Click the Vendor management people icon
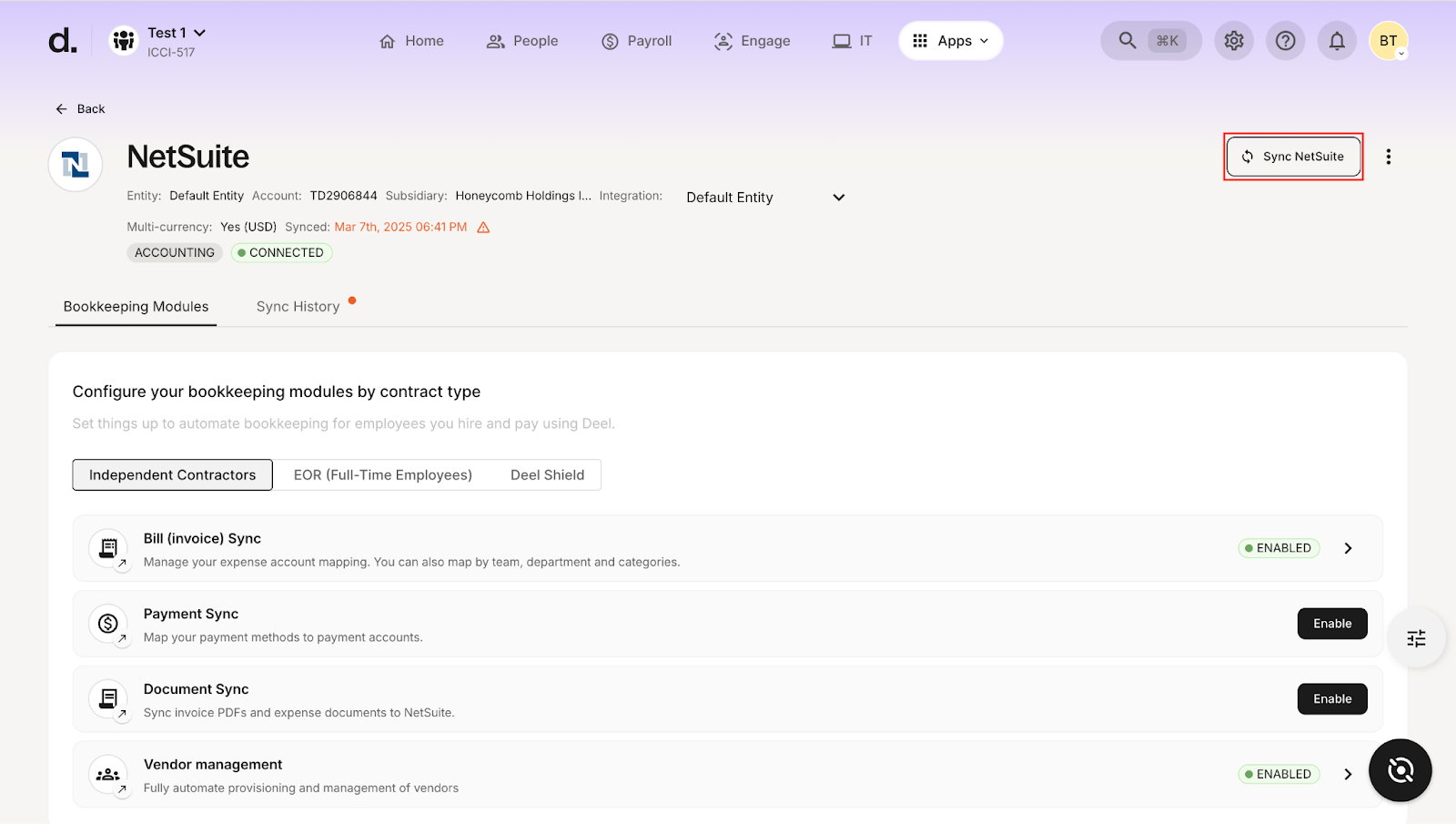The image size is (1456, 824). (108, 775)
